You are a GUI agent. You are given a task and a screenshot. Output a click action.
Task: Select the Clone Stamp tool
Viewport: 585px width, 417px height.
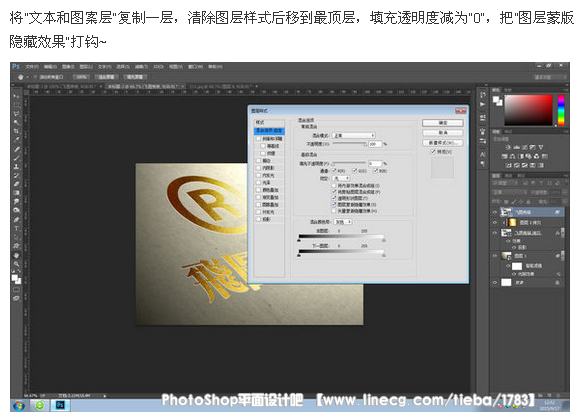pyautogui.click(x=16, y=166)
